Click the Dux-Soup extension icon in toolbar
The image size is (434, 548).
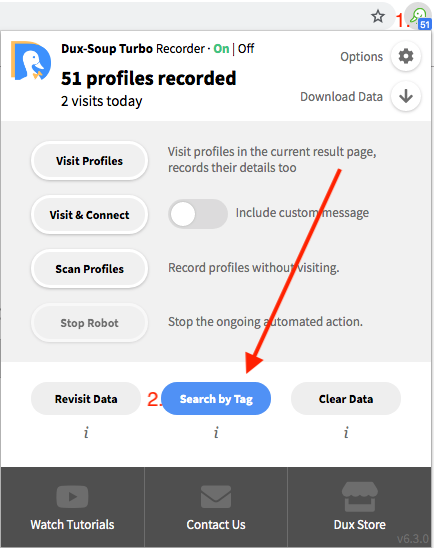420,18
